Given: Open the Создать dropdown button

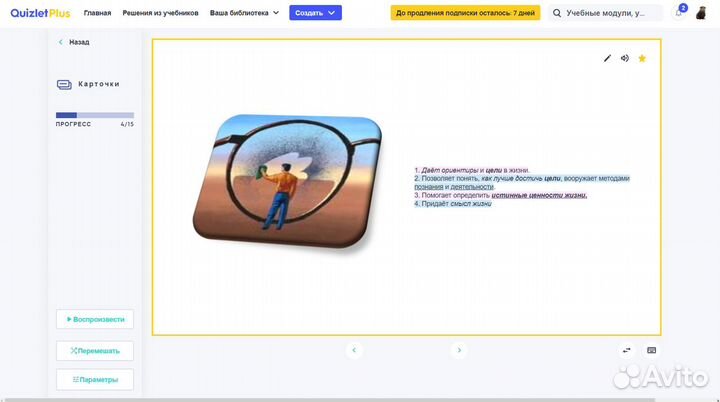Looking at the screenshot, I should 315,13.
